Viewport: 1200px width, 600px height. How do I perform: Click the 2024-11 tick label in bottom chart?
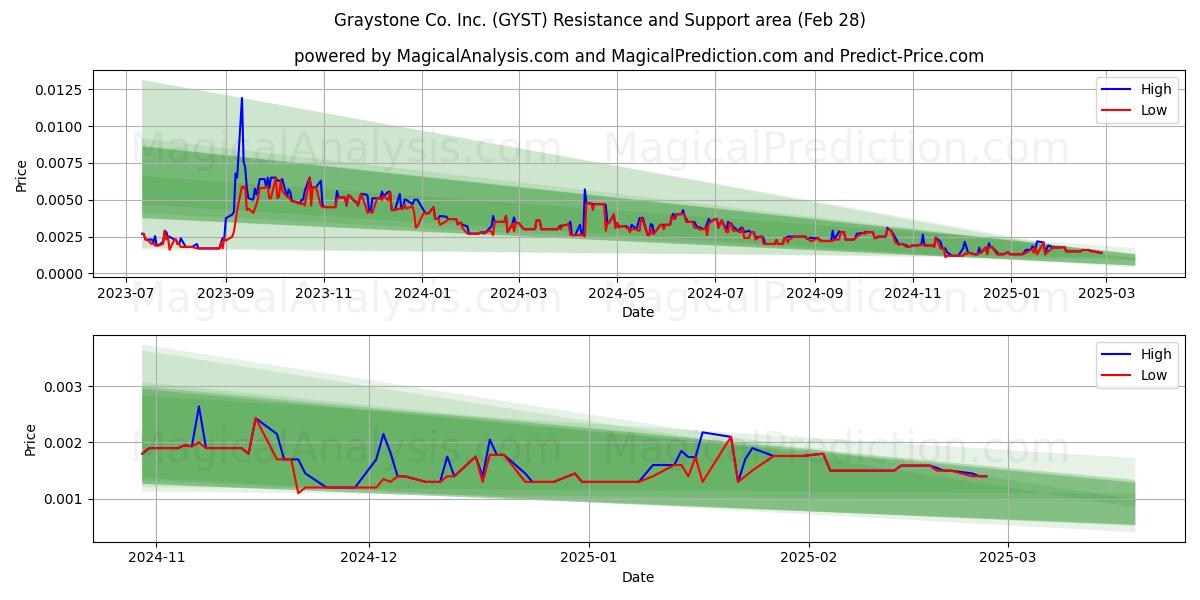[x=157, y=558]
